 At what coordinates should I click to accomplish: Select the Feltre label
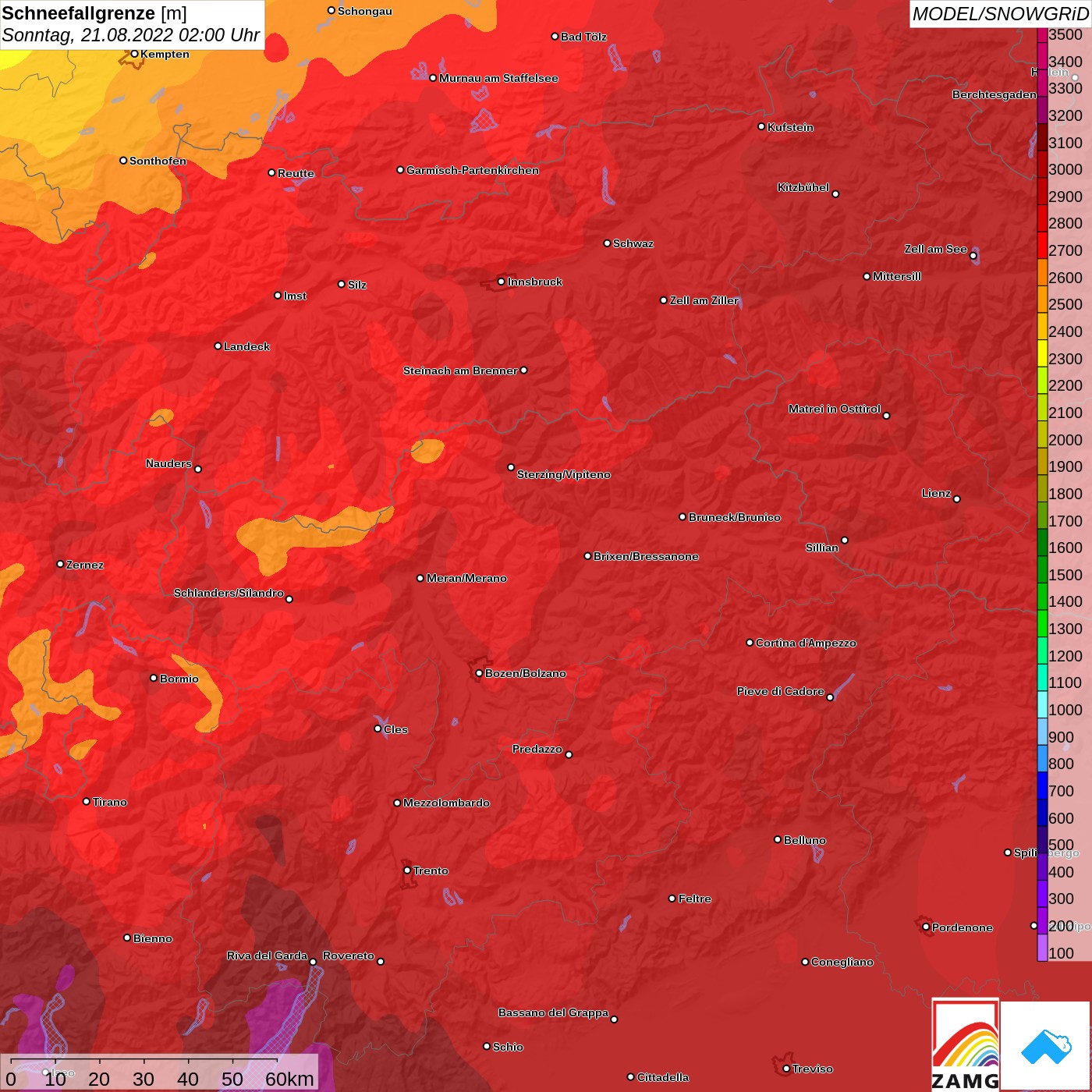pos(694,899)
